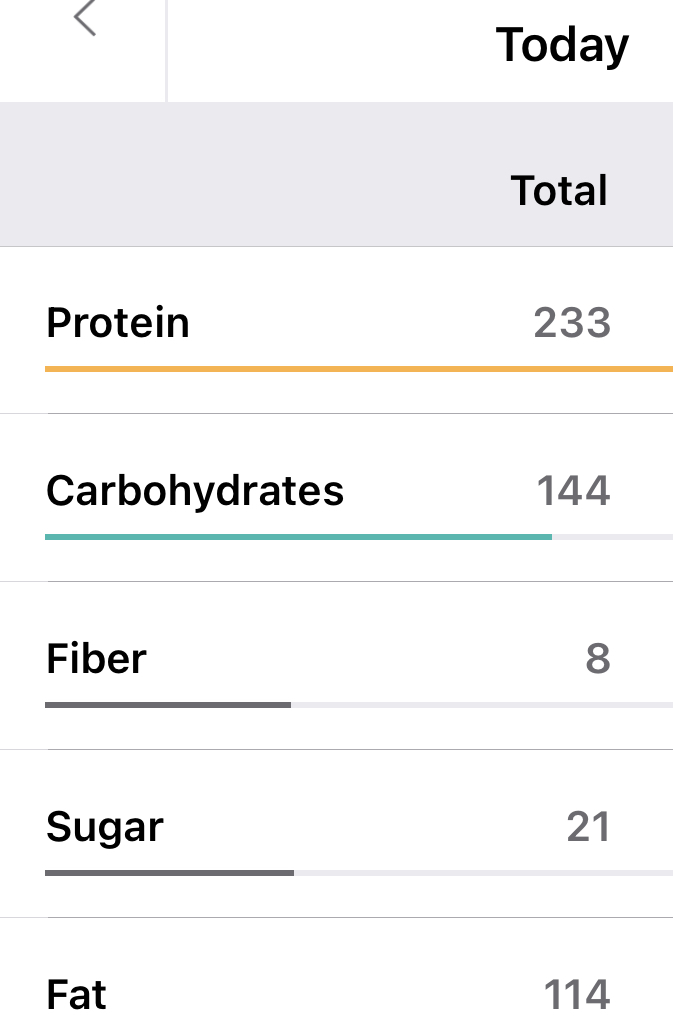Viewport: 673px width, 1034px height.
Task: Select the Fat nutrient label
Action: click(x=76, y=994)
